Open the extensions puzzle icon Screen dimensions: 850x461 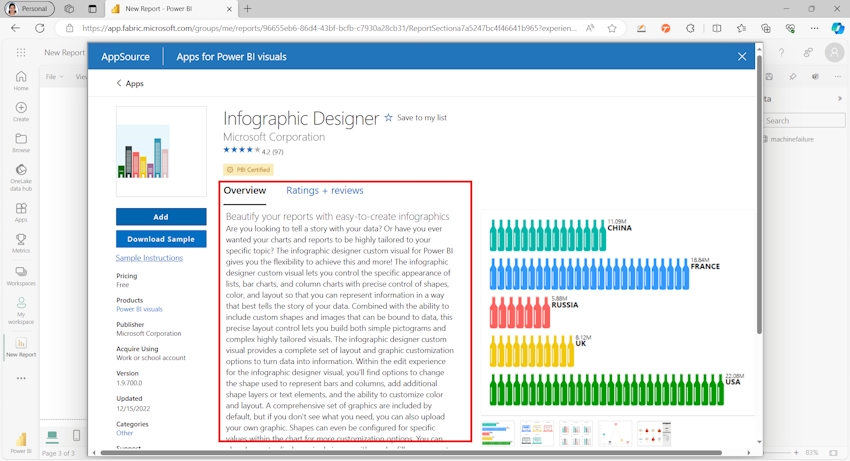[x=690, y=28]
